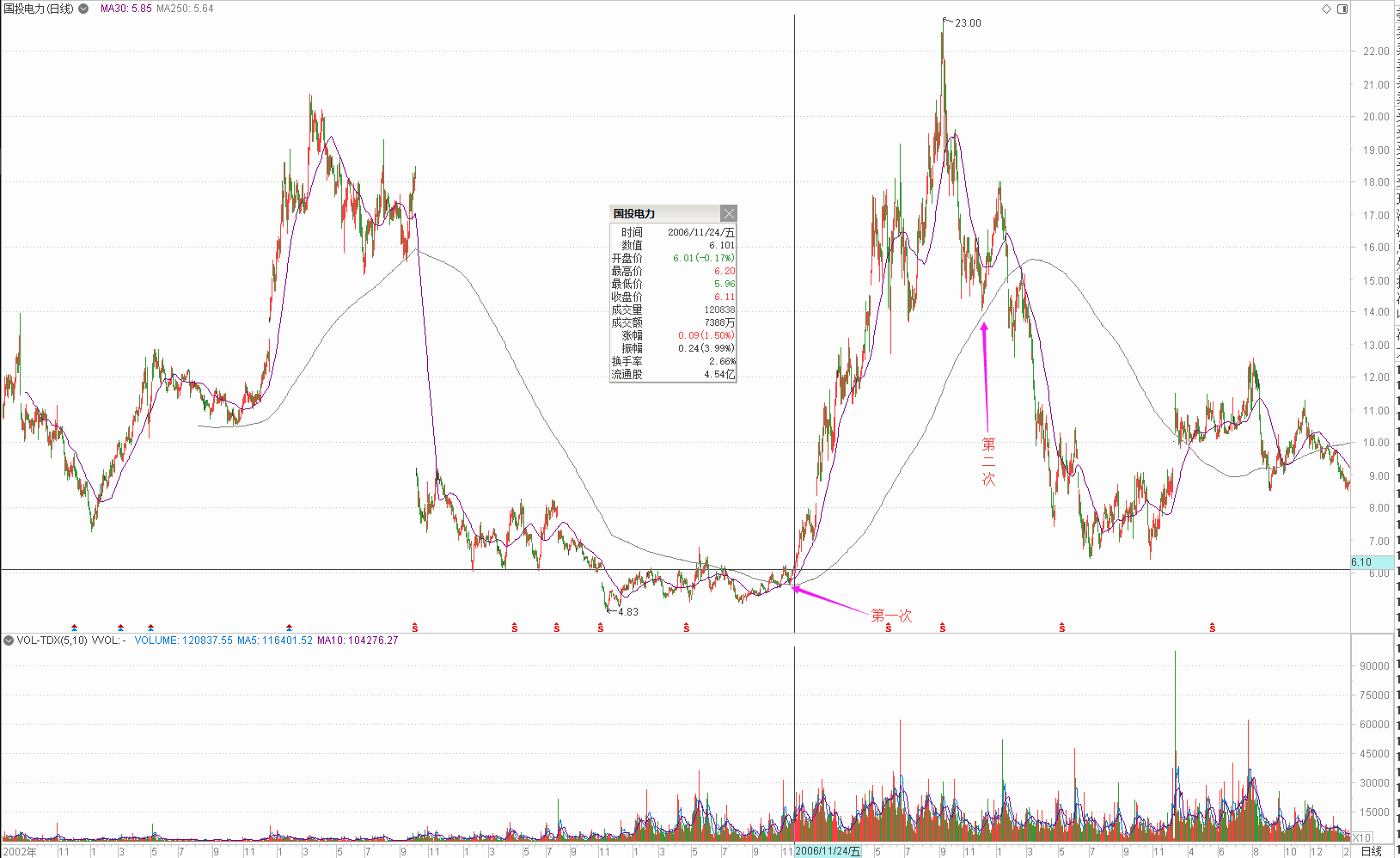
Task: Click the rightmost red S marker on the chart
Action: coord(1213,628)
